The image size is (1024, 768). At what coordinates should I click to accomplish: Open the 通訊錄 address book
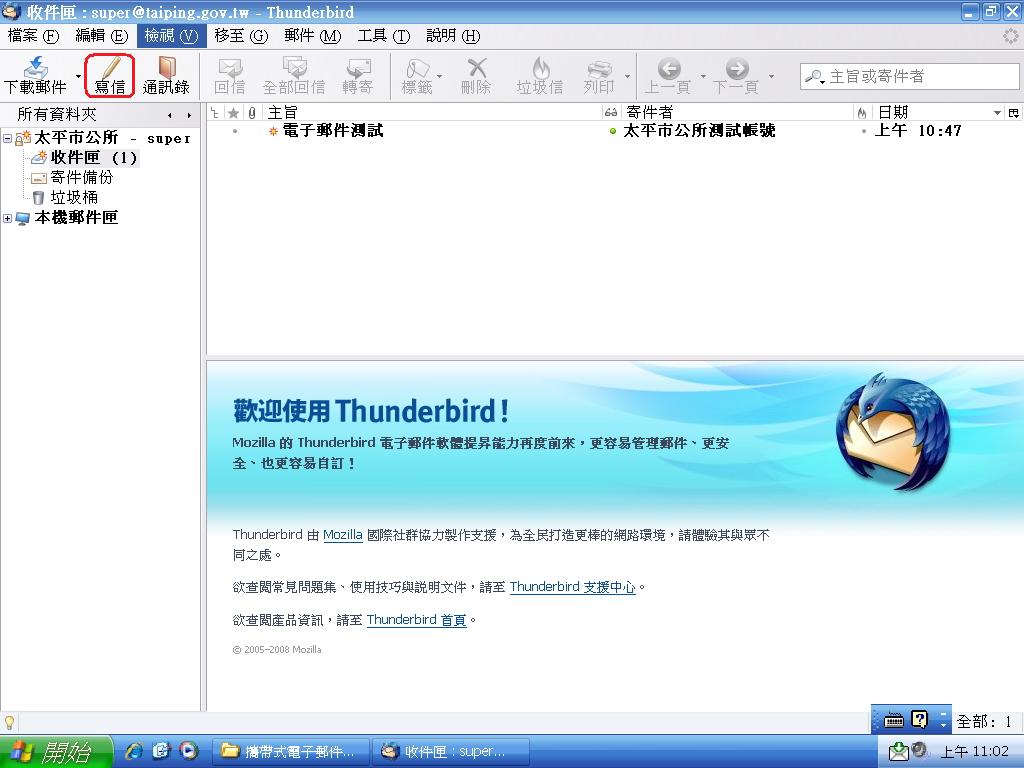coord(166,75)
